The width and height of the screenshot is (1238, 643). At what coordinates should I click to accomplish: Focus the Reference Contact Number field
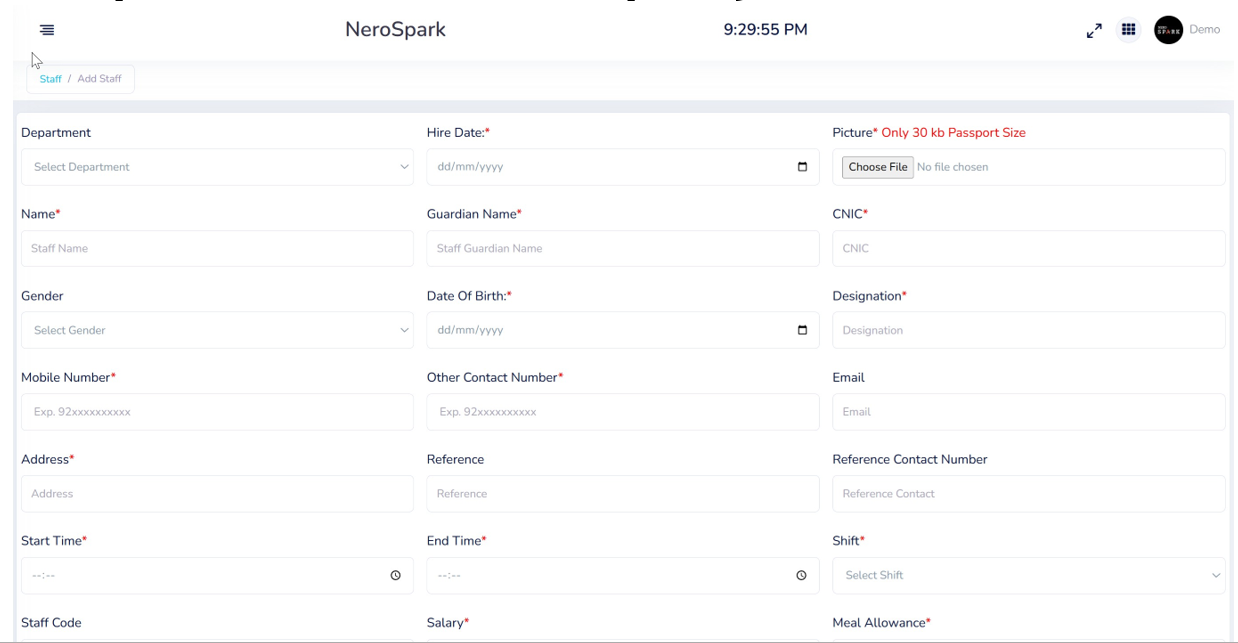click(x=1028, y=494)
